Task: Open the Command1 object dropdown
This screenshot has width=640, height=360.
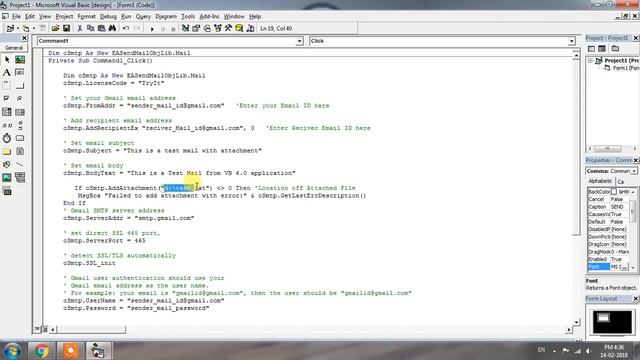Action: 299,41
